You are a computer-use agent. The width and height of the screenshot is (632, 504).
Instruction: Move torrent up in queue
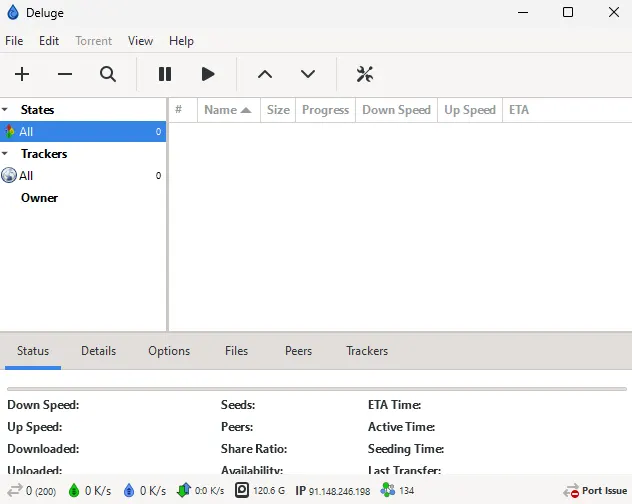tap(265, 74)
